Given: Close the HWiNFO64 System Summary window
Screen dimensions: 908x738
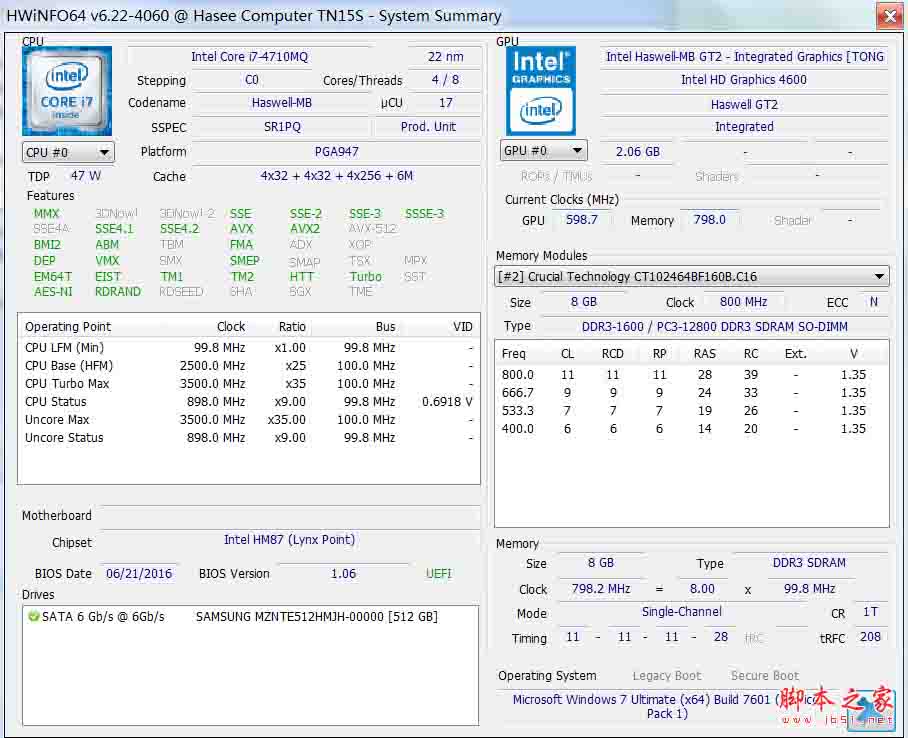Looking at the screenshot, I should pyautogui.click(x=889, y=16).
